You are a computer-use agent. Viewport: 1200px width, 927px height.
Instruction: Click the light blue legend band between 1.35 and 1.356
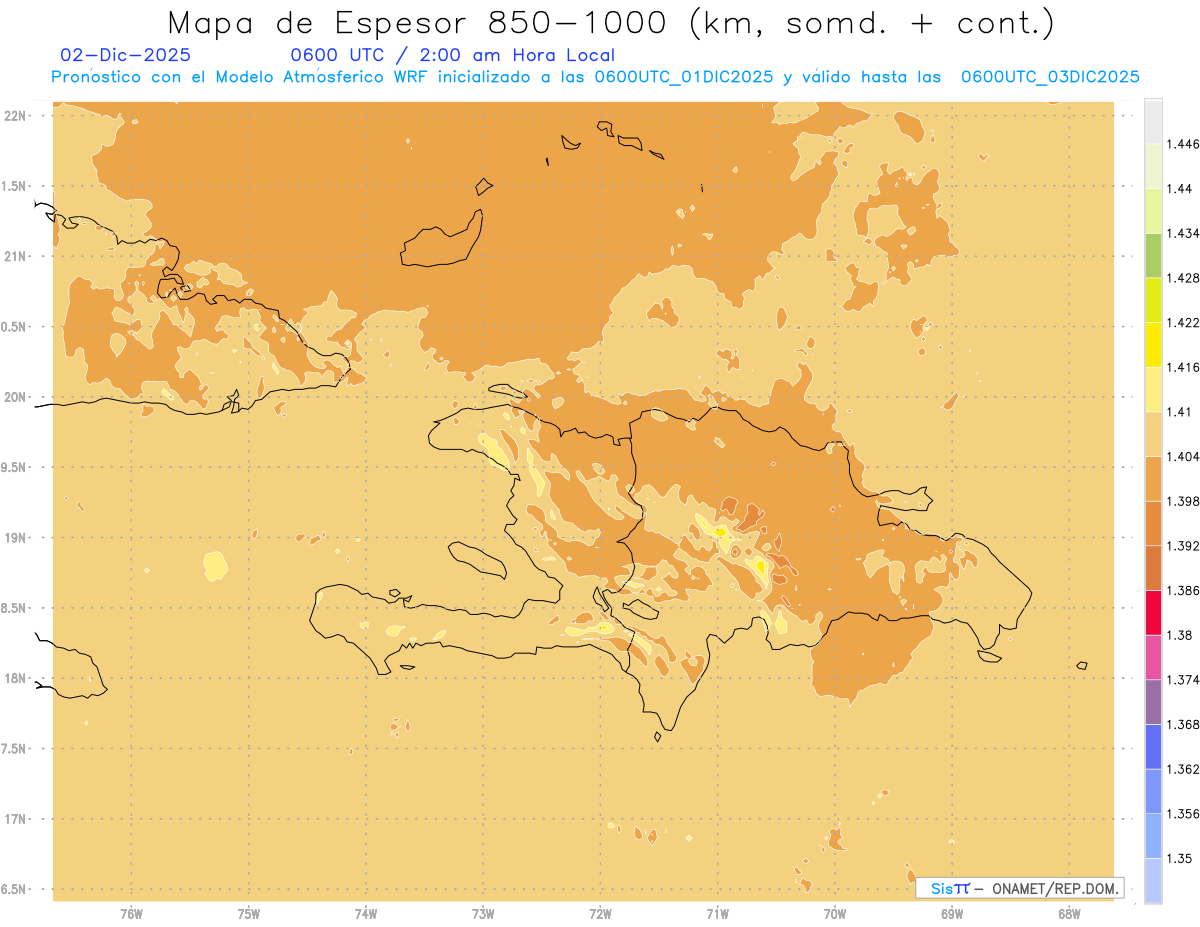click(1153, 836)
